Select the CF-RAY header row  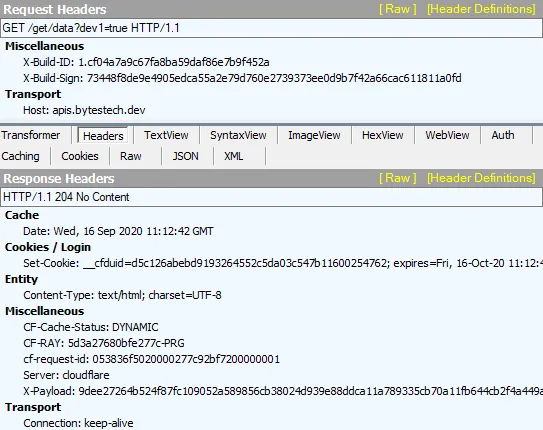pyautogui.click(x=104, y=343)
